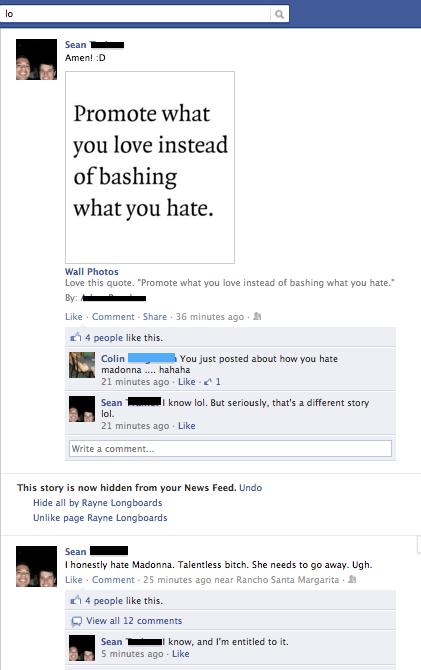Expand View all 12 comments
The image size is (421, 670).
tap(134, 621)
